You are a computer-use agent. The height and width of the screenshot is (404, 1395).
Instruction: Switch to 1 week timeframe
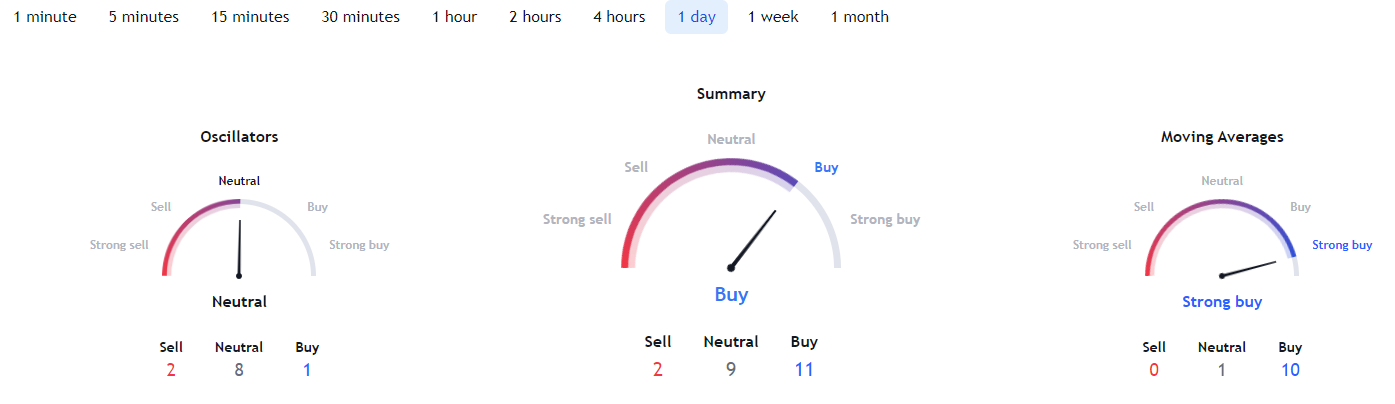coord(773,17)
